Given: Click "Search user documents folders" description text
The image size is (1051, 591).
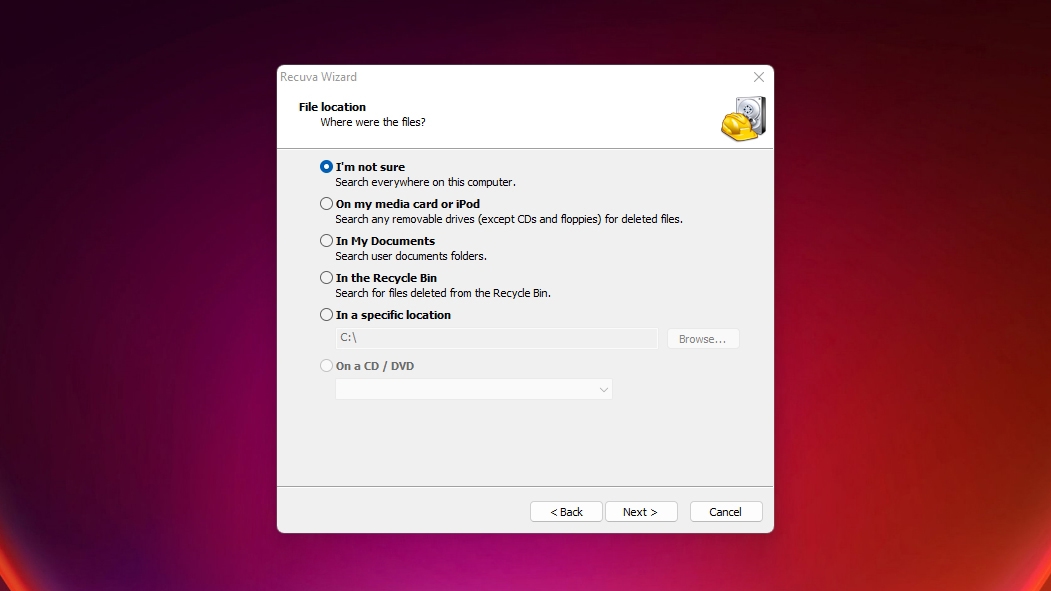Looking at the screenshot, I should [x=413, y=255].
